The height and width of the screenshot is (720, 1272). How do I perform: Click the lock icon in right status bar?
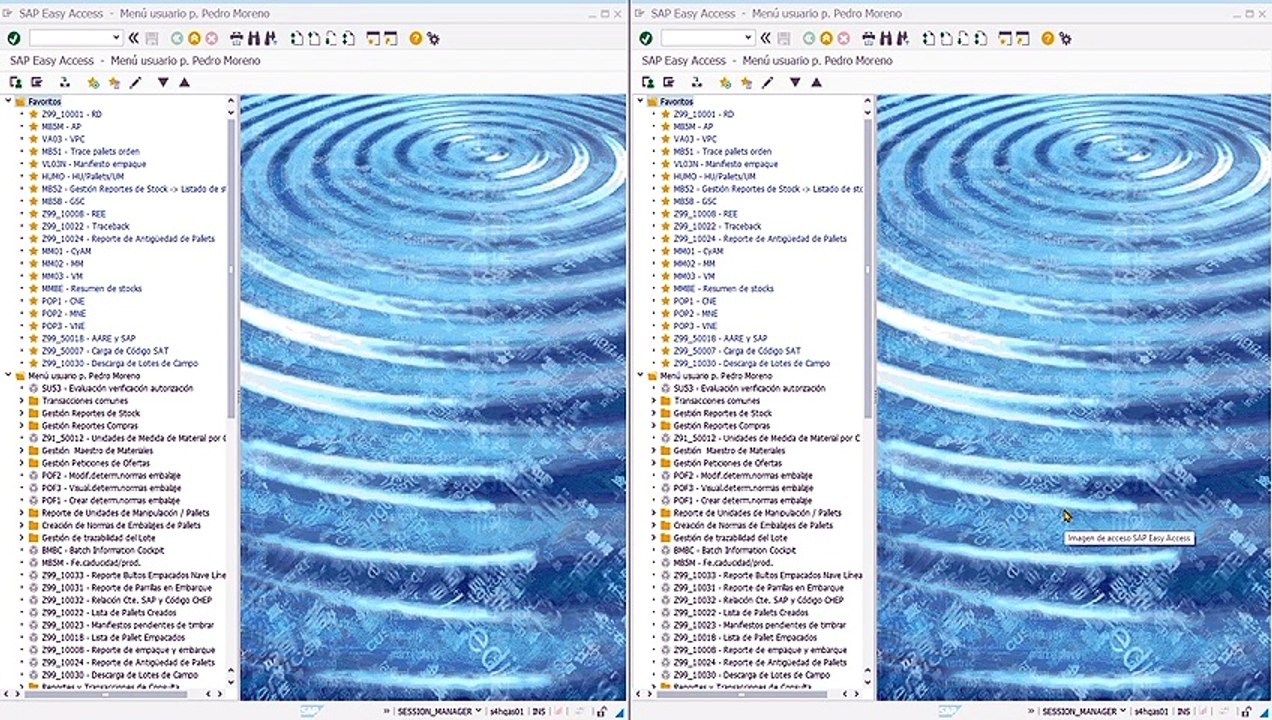[x=1246, y=711]
